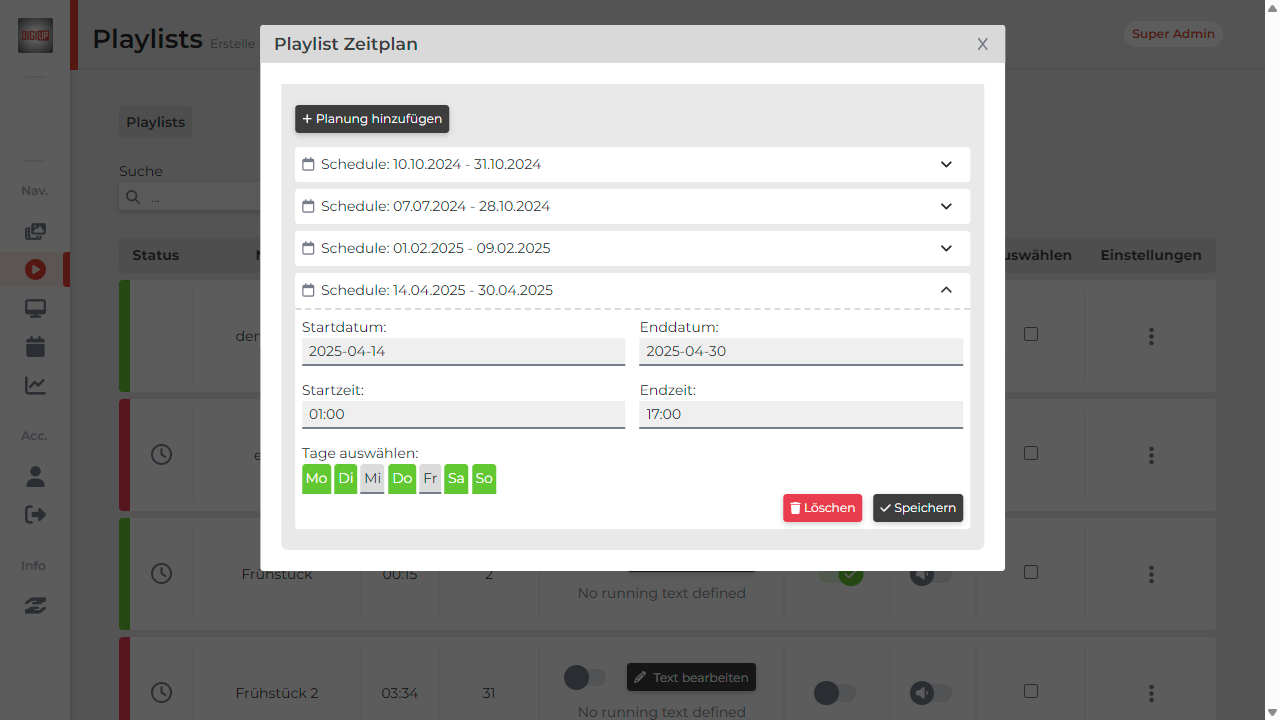This screenshot has height=720, width=1280.
Task: Open the monitor displays icon in sidebar
Action: [35, 308]
